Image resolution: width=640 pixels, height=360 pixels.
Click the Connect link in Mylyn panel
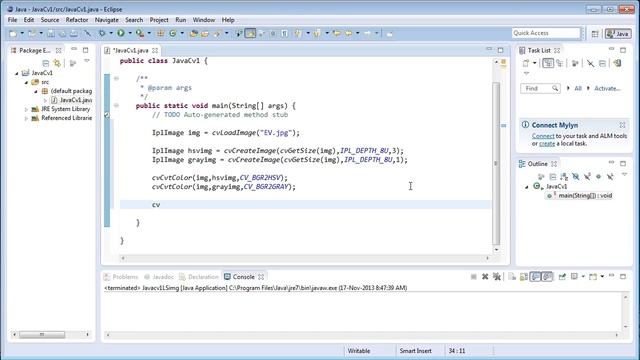pos(543,136)
